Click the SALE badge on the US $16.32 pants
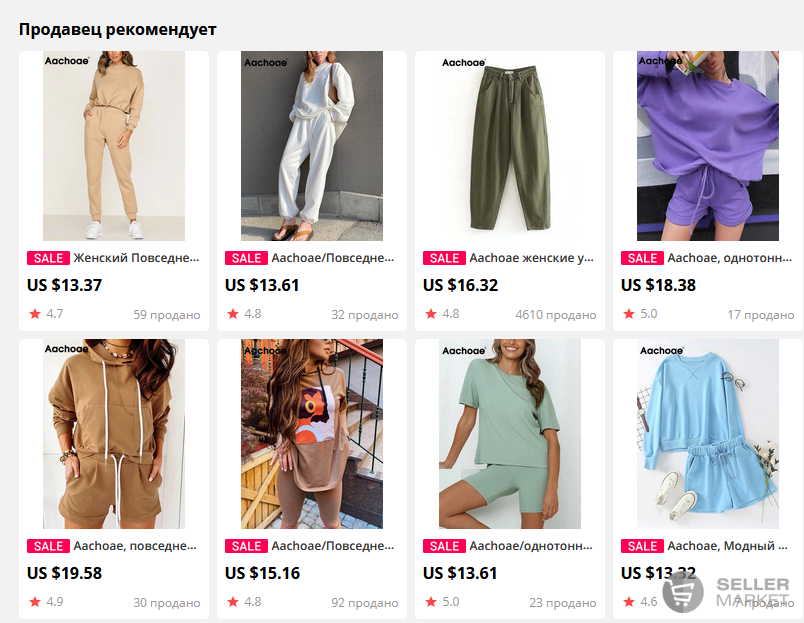 pos(444,258)
